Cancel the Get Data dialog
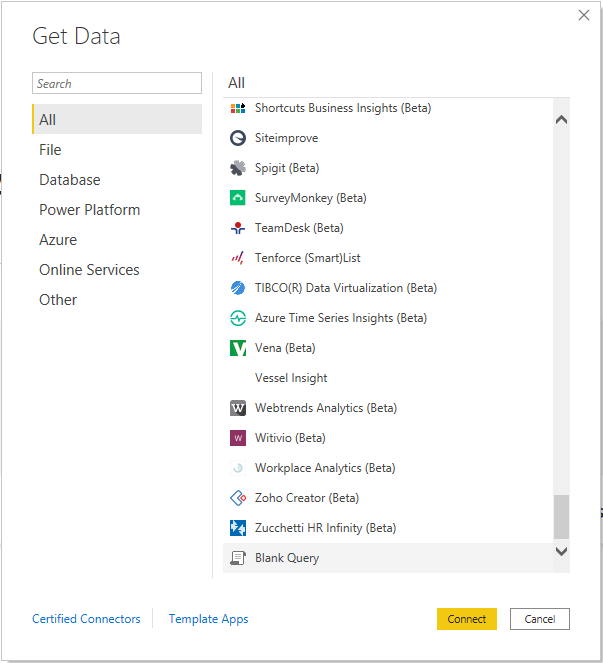Screen dimensions: 603x663 (540, 619)
